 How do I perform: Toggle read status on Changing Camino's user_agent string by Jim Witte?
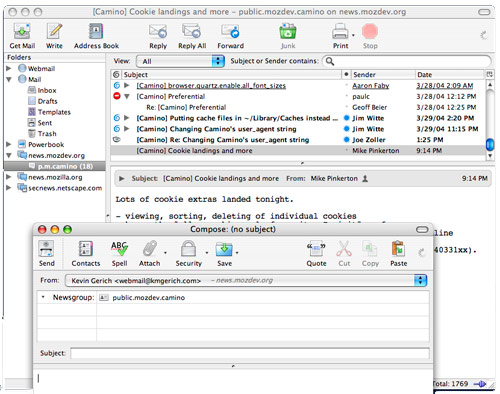pyautogui.click(x=347, y=129)
